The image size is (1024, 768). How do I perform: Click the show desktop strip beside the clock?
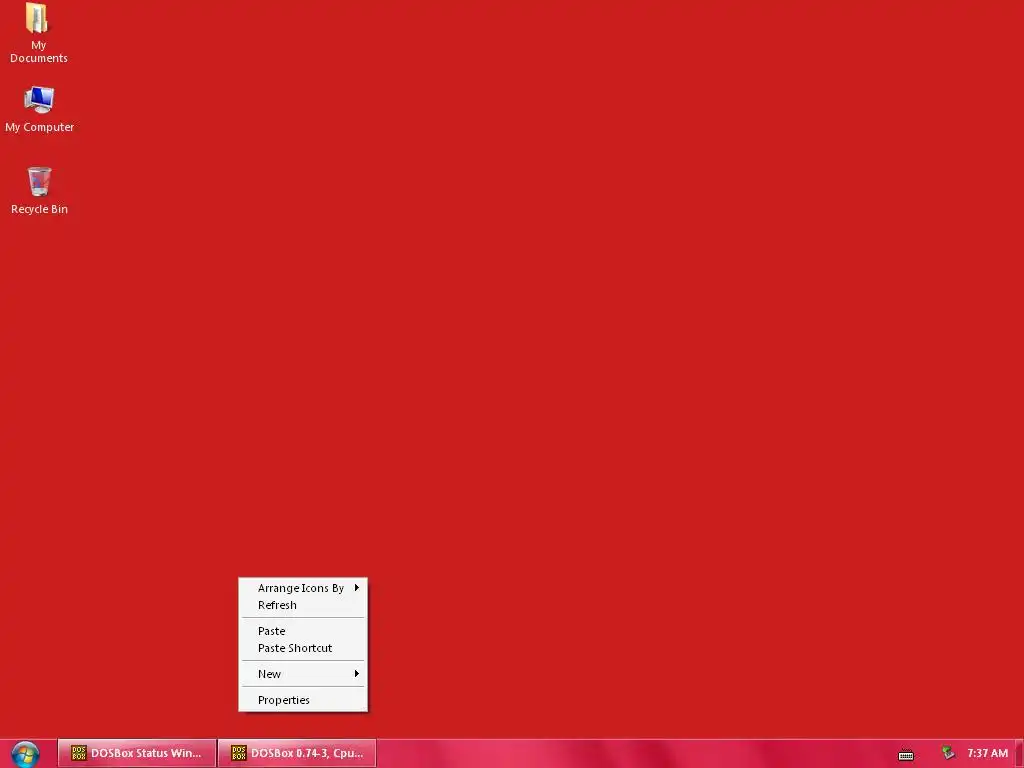click(1019, 754)
